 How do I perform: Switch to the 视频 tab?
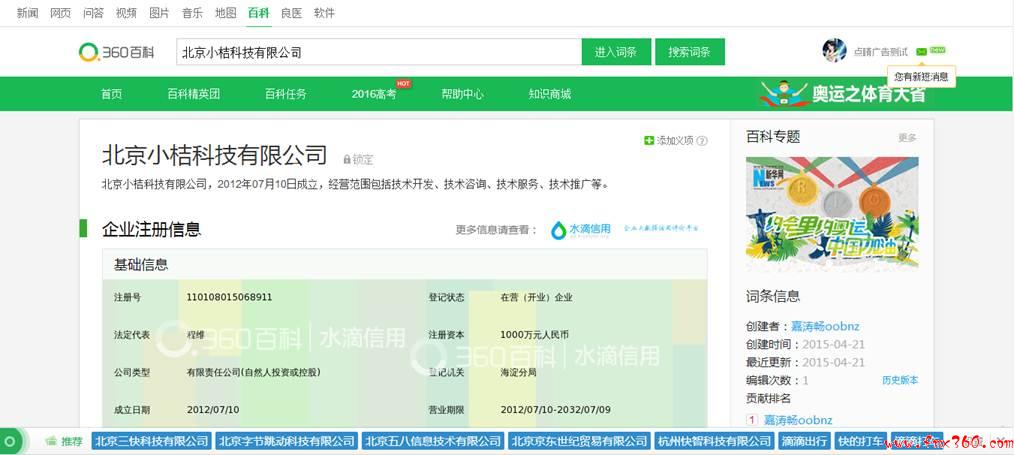point(126,13)
